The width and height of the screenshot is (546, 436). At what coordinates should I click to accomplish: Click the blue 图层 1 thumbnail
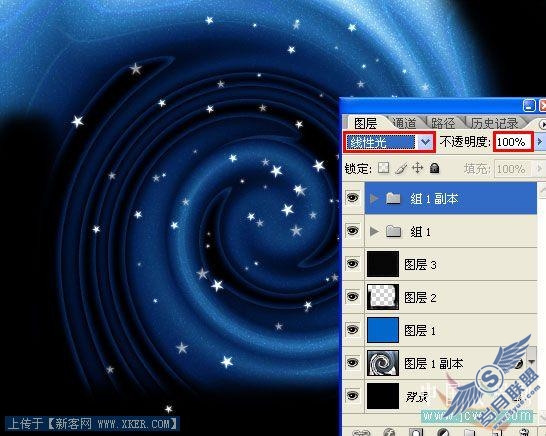click(383, 329)
